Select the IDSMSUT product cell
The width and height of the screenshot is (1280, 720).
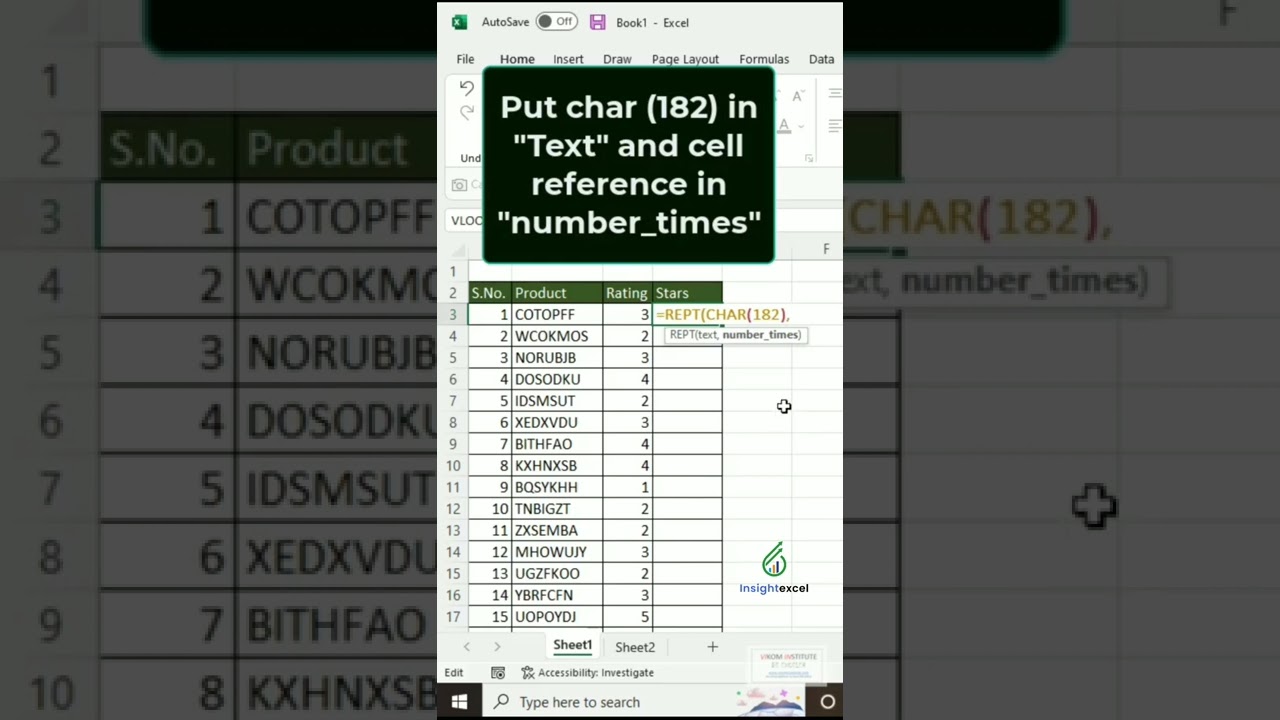[557, 401]
